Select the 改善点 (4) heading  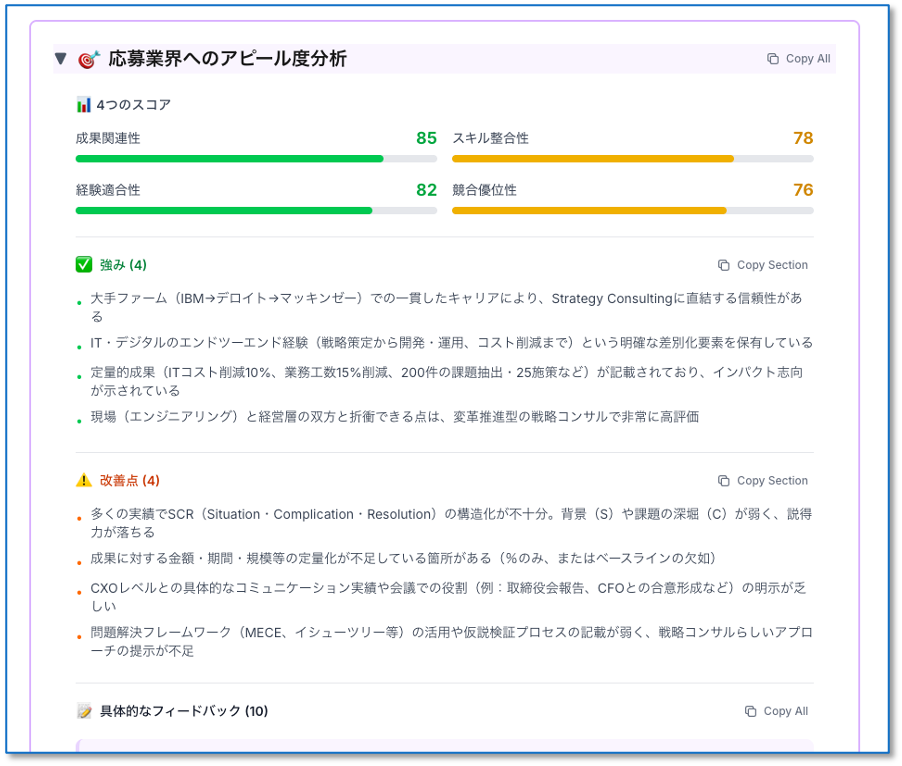click(x=129, y=481)
